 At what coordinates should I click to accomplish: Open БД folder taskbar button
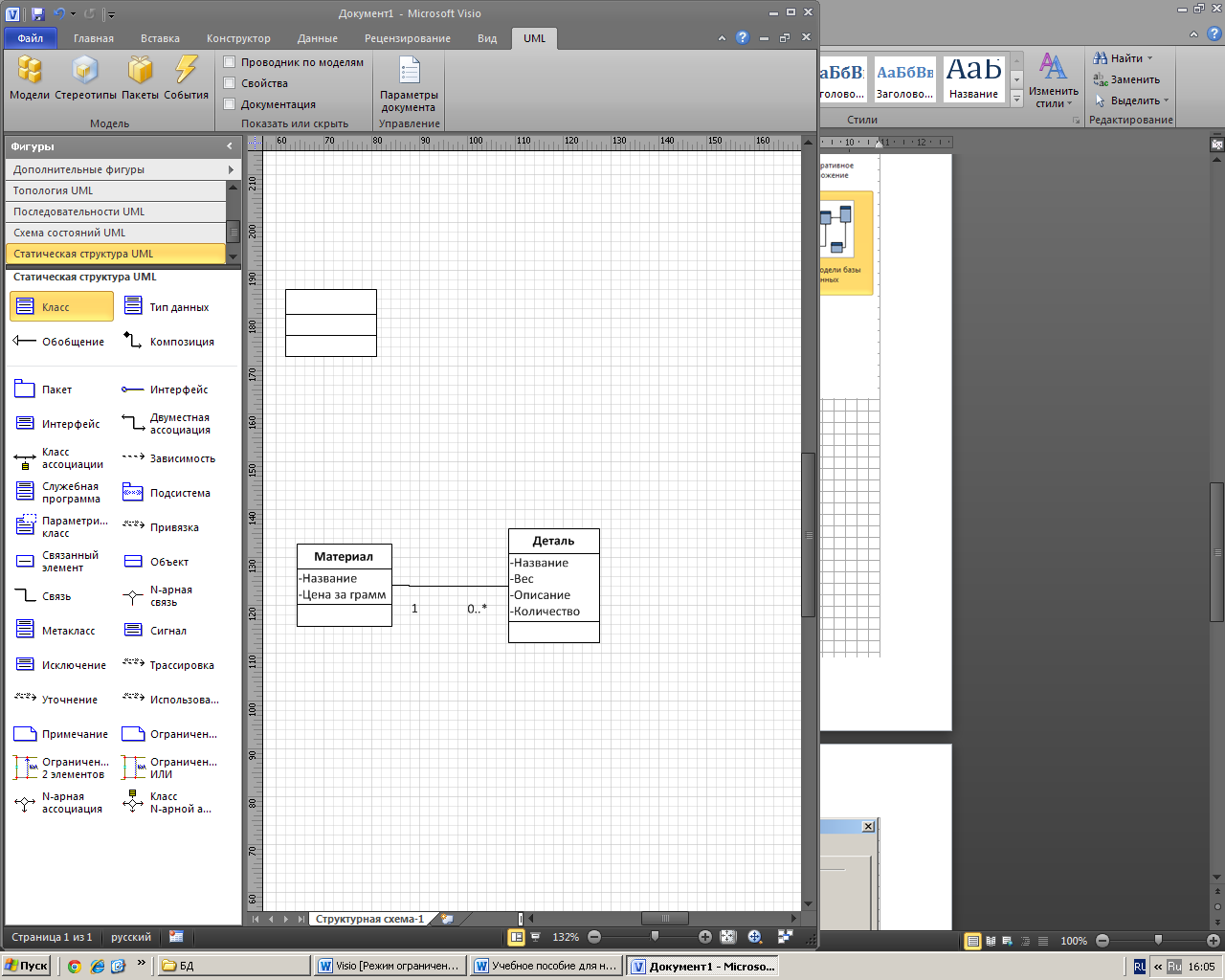click(x=234, y=967)
